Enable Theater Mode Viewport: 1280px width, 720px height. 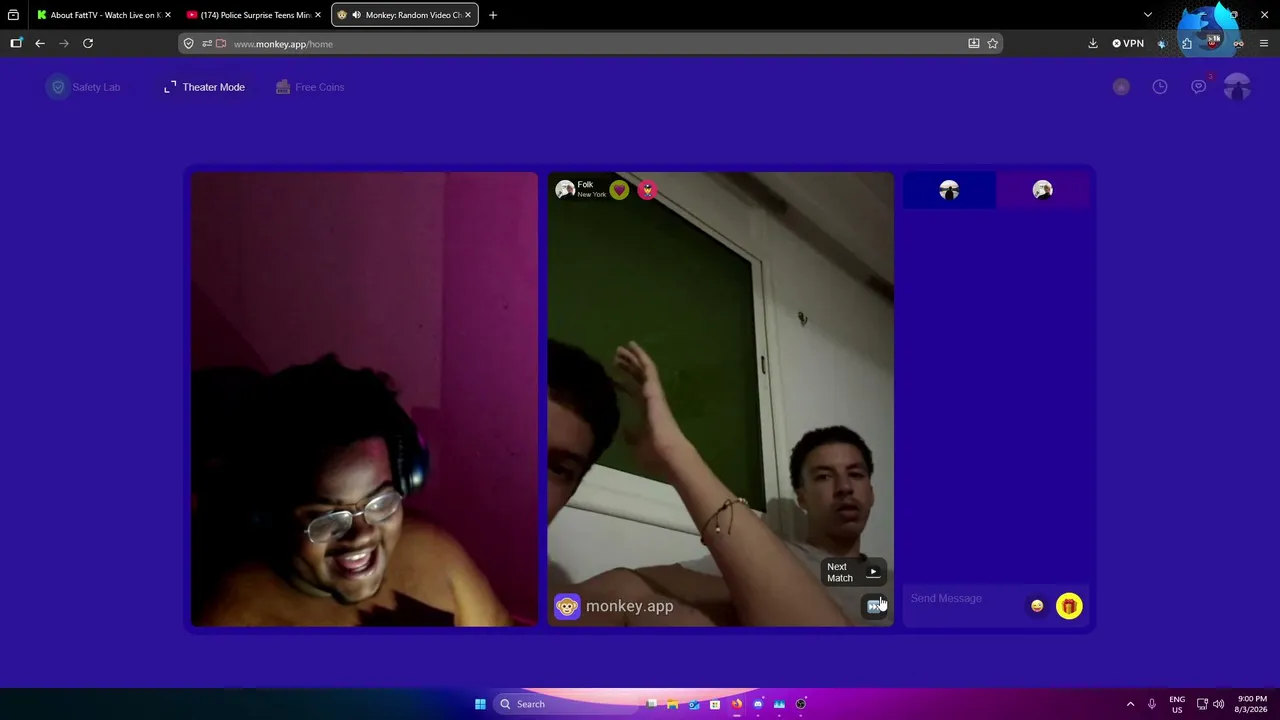pos(204,87)
